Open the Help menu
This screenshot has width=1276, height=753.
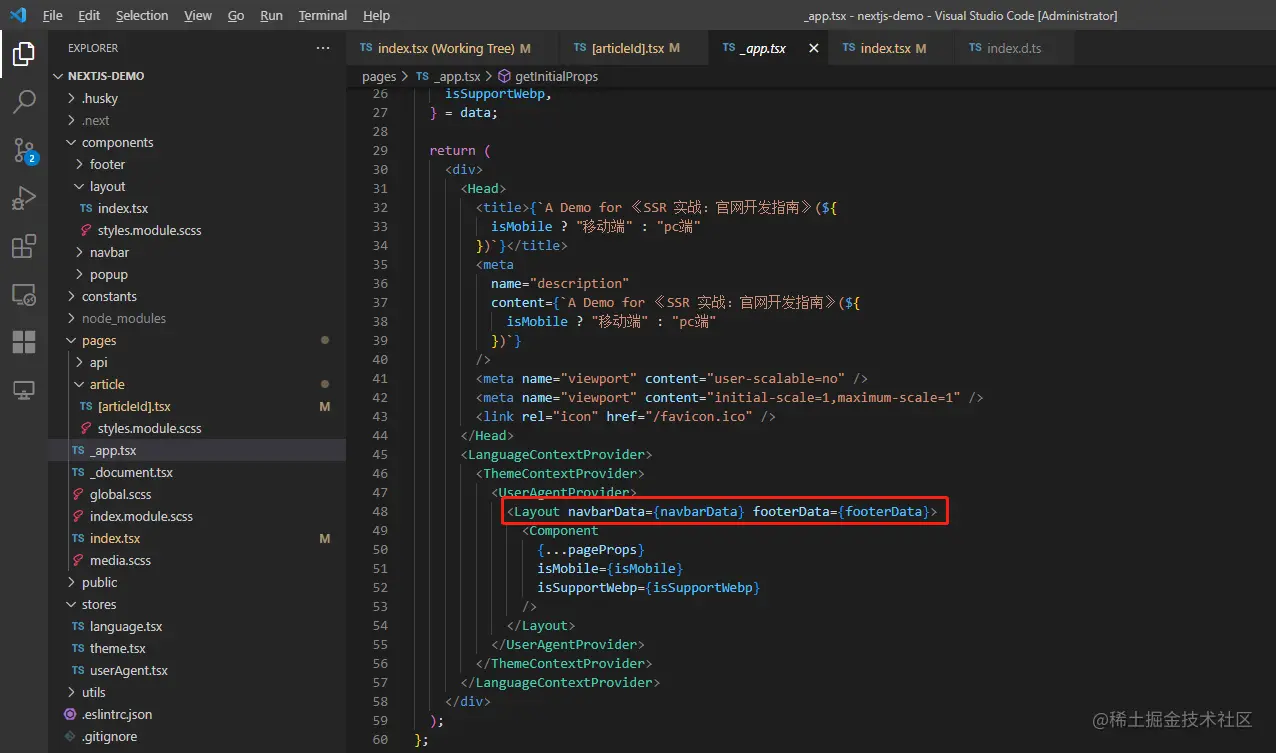click(376, 15)
